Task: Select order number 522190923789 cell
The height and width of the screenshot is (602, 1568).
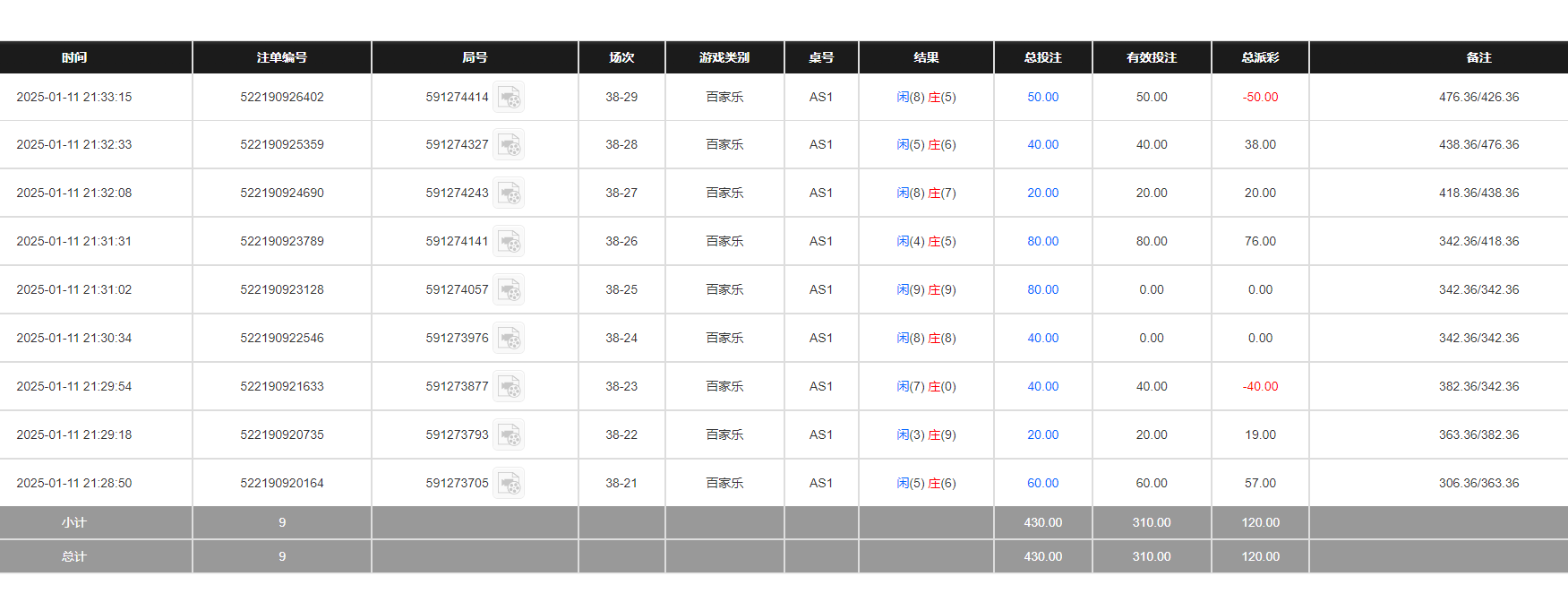Action: pos(282,241)
